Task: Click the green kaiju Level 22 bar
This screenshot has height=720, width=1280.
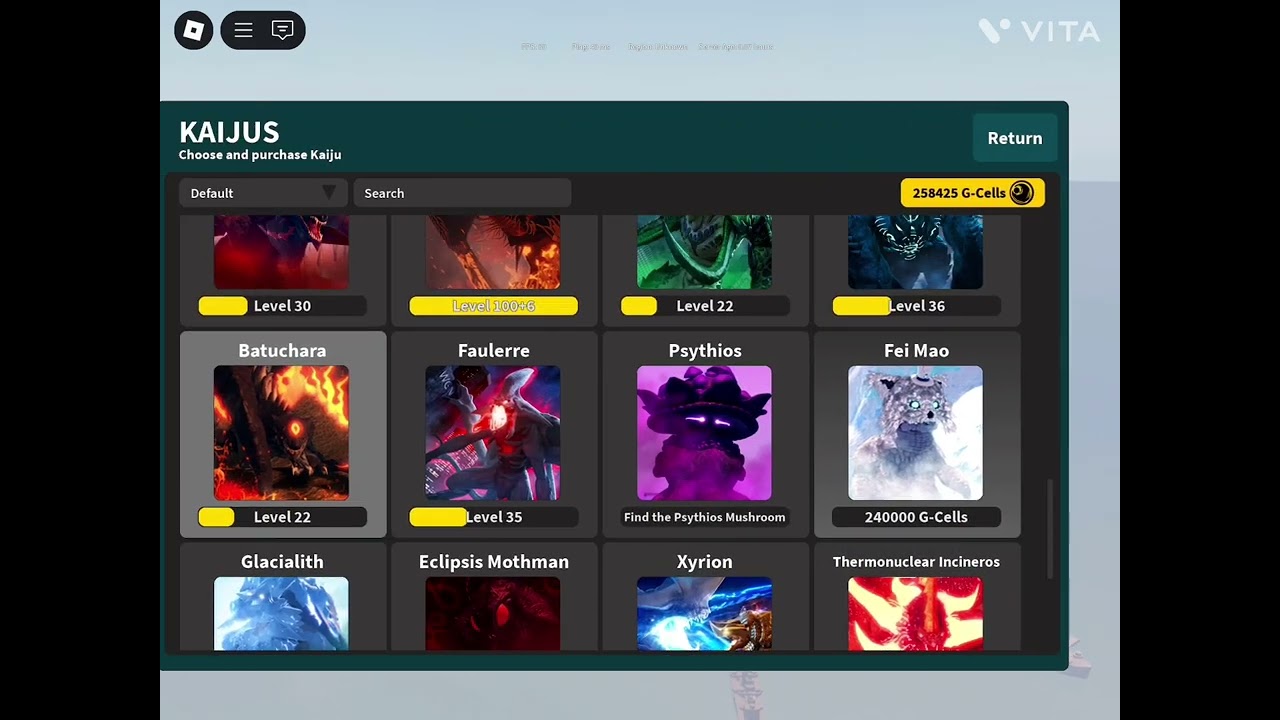Action: click(x=704, y=306)
